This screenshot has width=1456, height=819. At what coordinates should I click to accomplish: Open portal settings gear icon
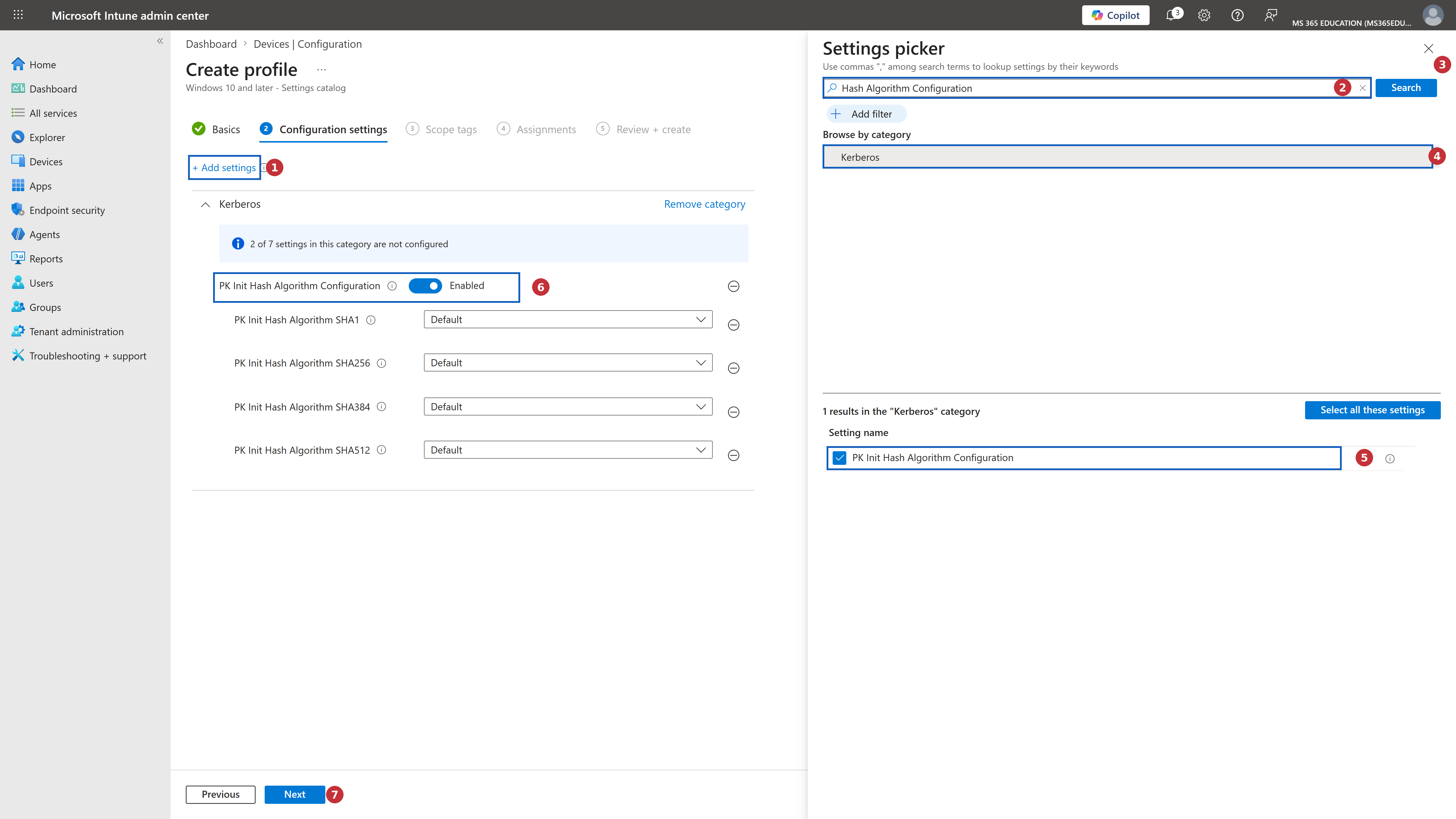click(x=1204, y=15)
